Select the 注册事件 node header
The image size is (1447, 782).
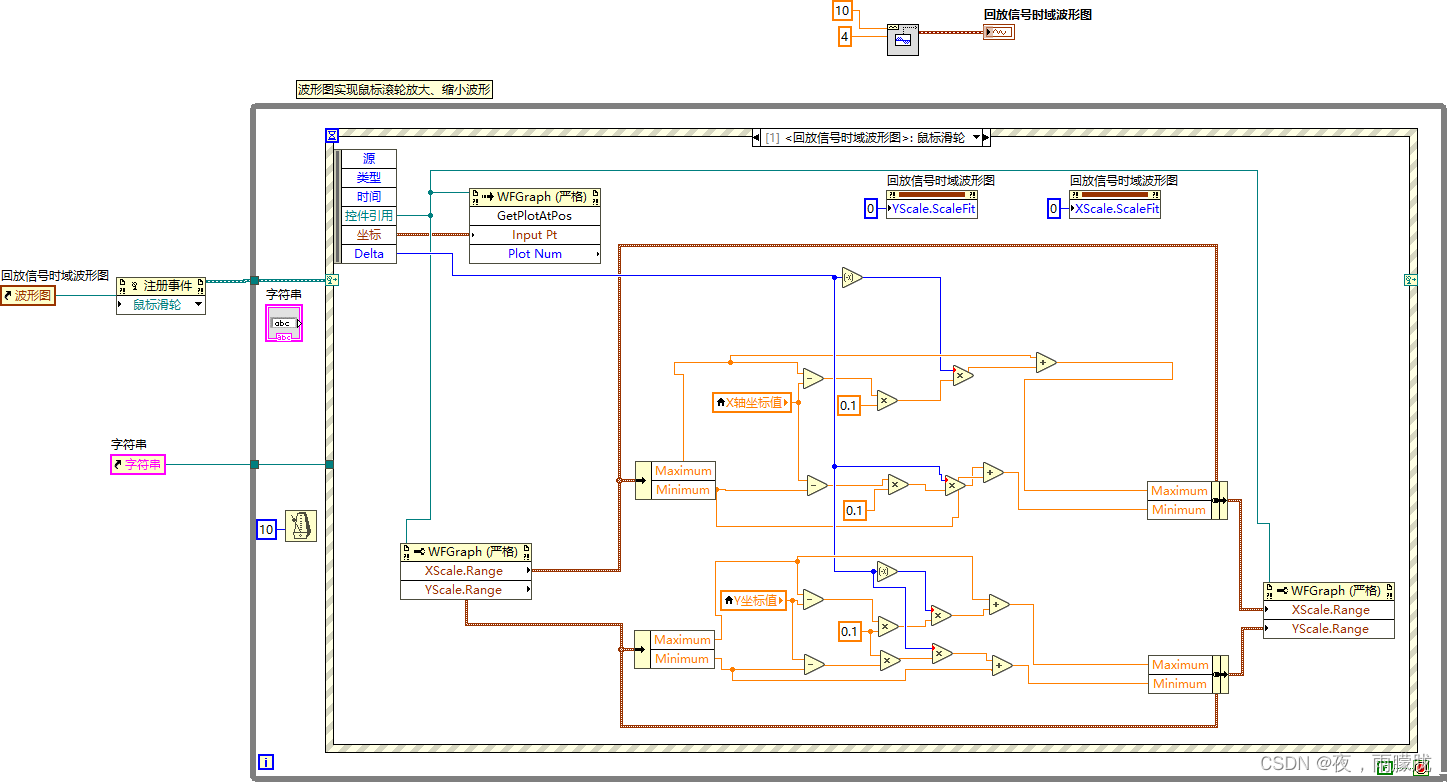click(161, 286)
